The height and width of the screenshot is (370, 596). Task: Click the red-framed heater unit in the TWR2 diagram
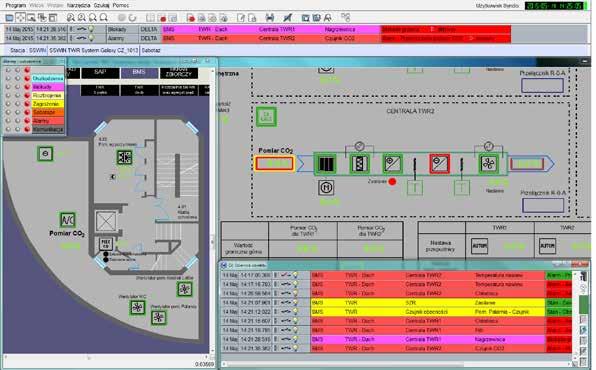click(x=439, y=164)
